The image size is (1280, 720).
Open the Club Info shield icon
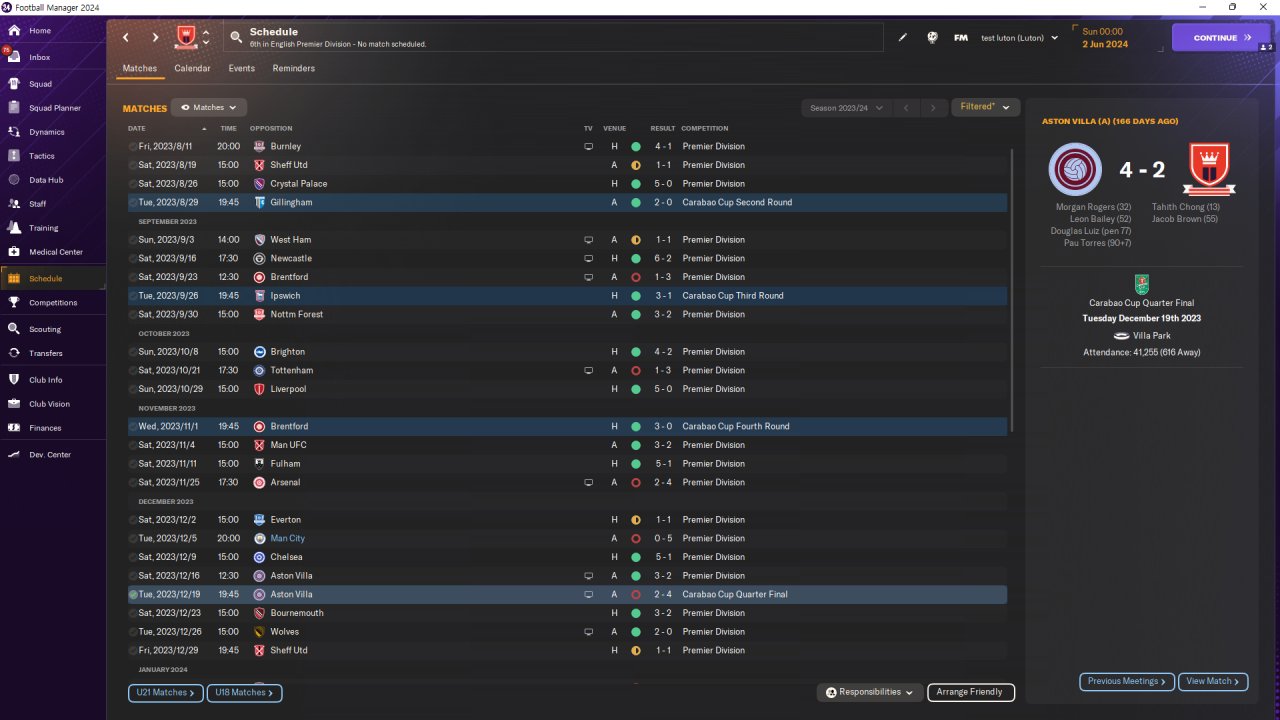coord(14,380)
